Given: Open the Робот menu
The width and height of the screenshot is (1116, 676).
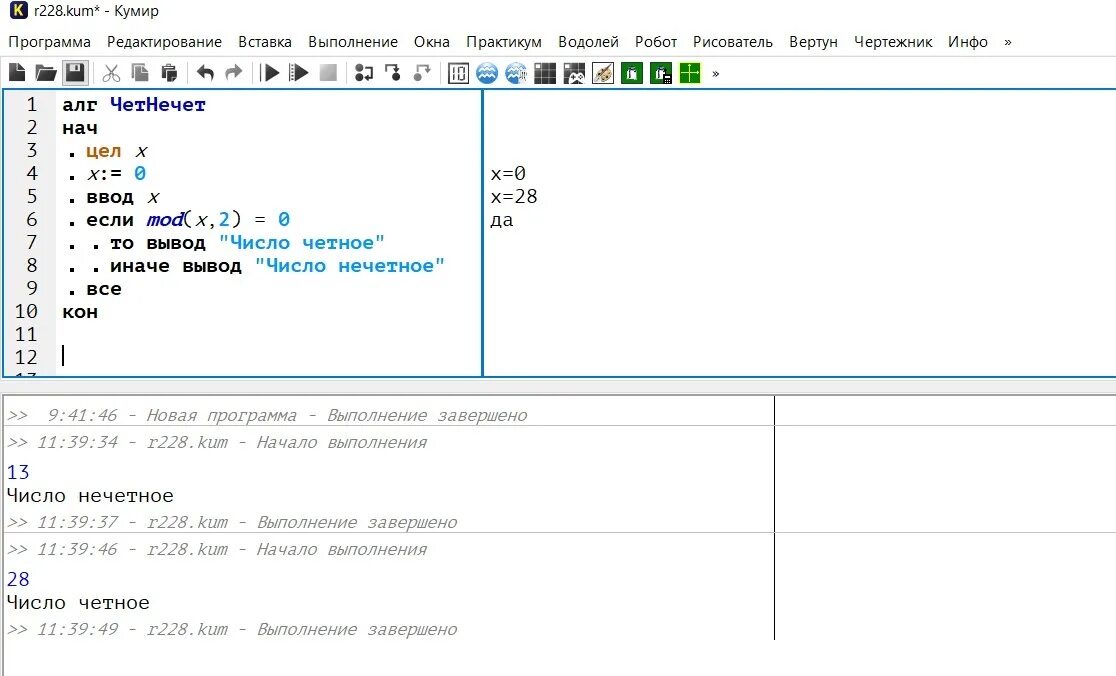Looking at the screenshot, I should pos(656,42).
